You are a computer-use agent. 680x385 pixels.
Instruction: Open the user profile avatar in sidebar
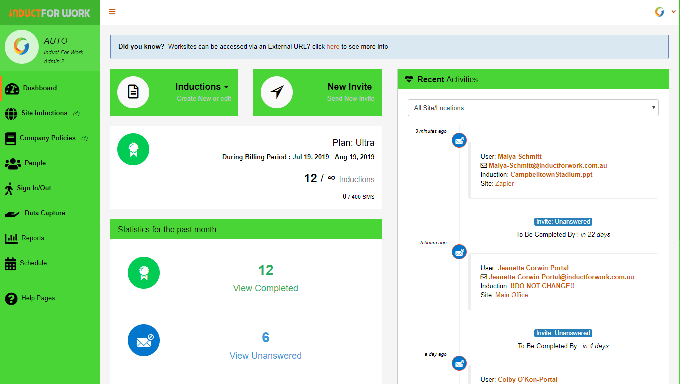point(21,46)
